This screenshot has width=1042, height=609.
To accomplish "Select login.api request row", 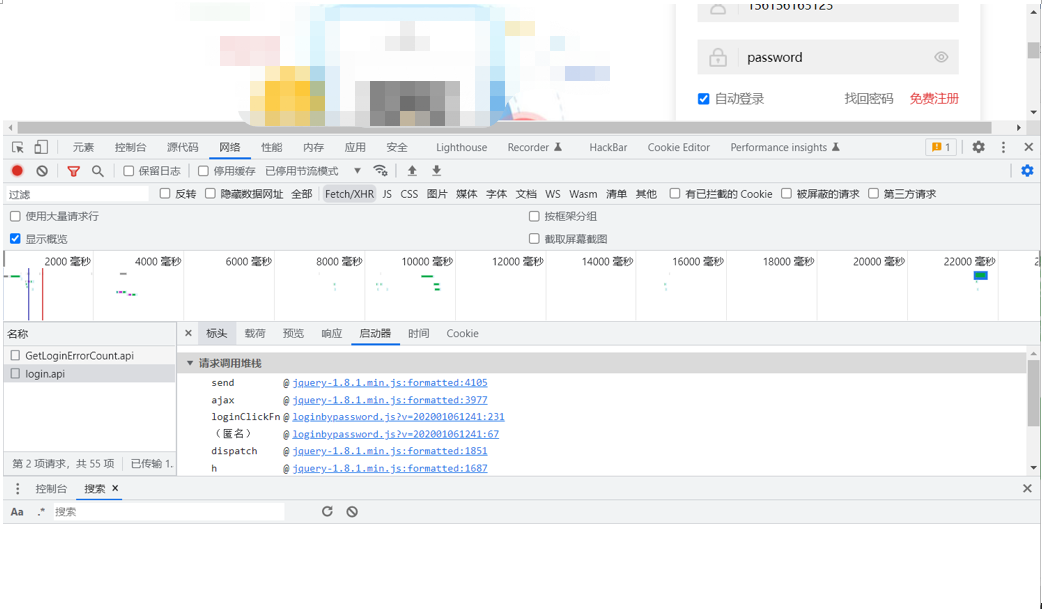I will pyautogui.click(x=90, y=373).
